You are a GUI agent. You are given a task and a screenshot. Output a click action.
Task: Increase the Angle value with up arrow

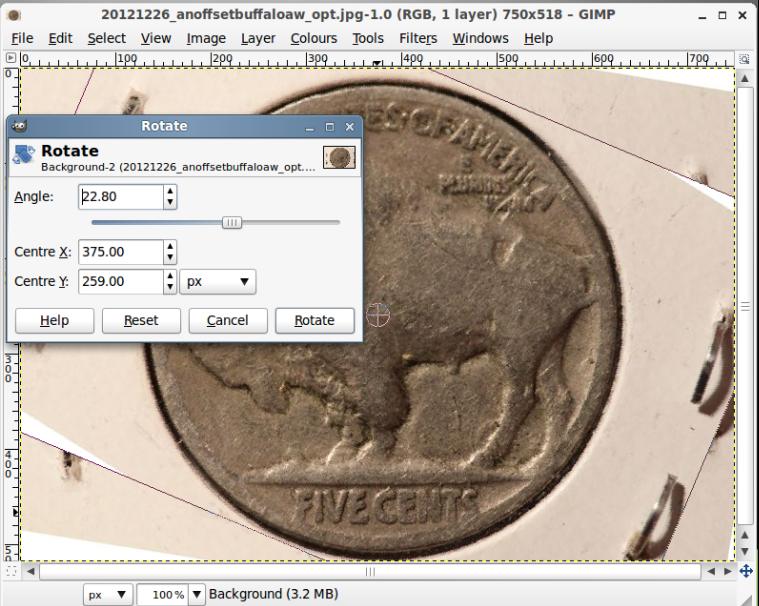(170, 191)
